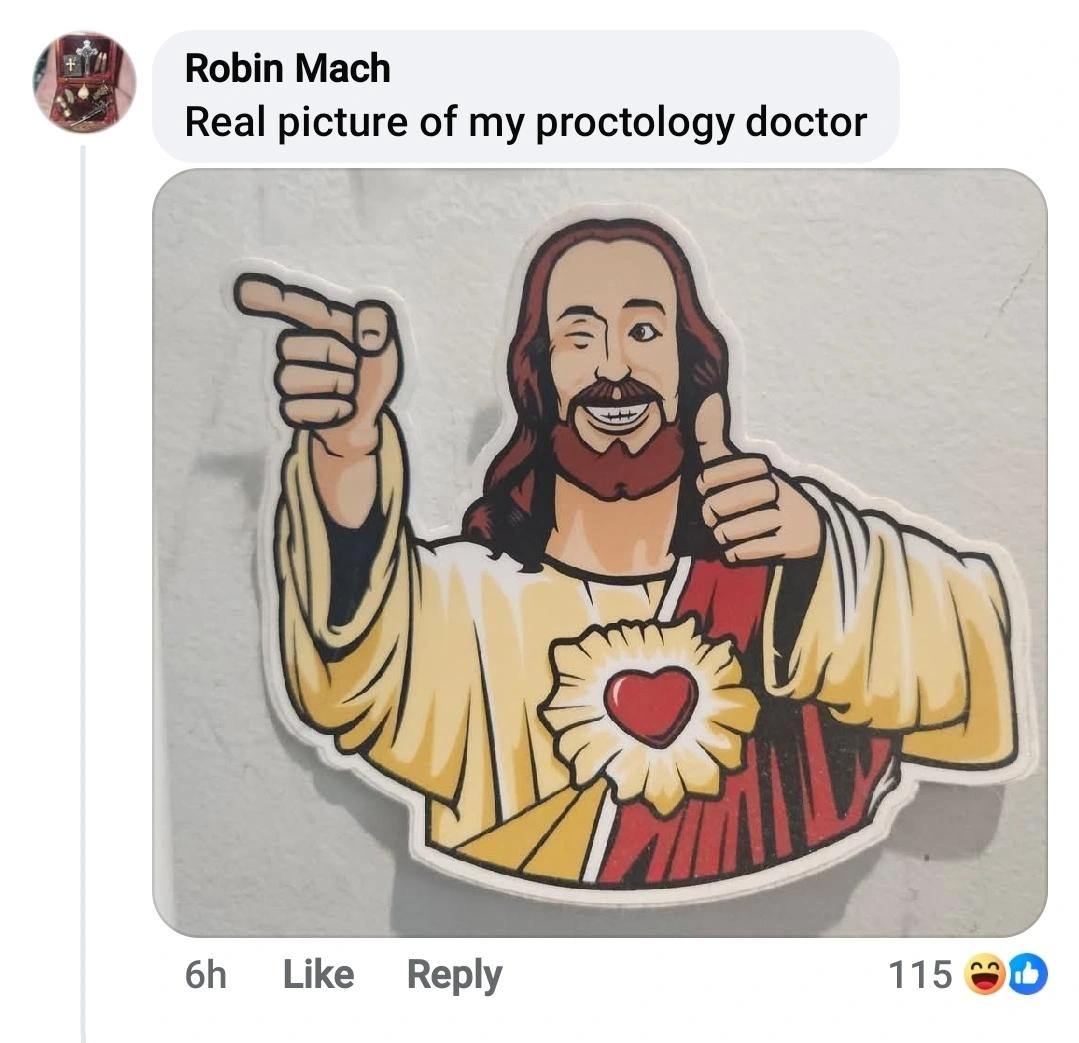Like Robin Mach's comment
The height and width of the screenshot is (1043, 1079).
(x=318, y=974)
